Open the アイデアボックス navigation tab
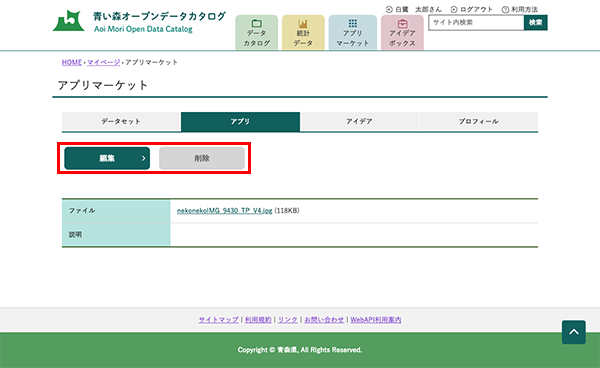600x368 pixels. pyautogui.click(x=402, y=33)
